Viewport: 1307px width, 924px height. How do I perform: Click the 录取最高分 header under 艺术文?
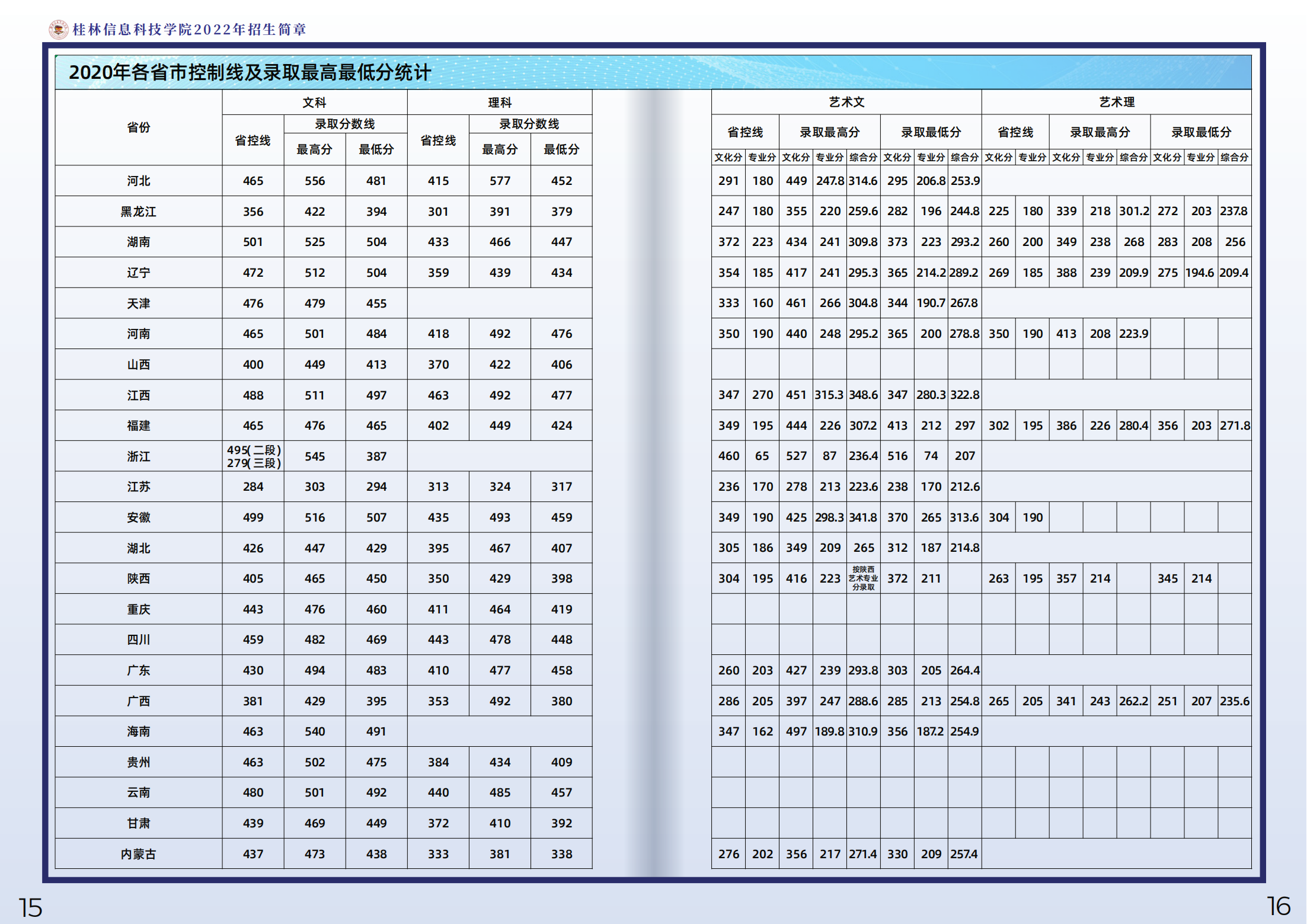(829, 132)
